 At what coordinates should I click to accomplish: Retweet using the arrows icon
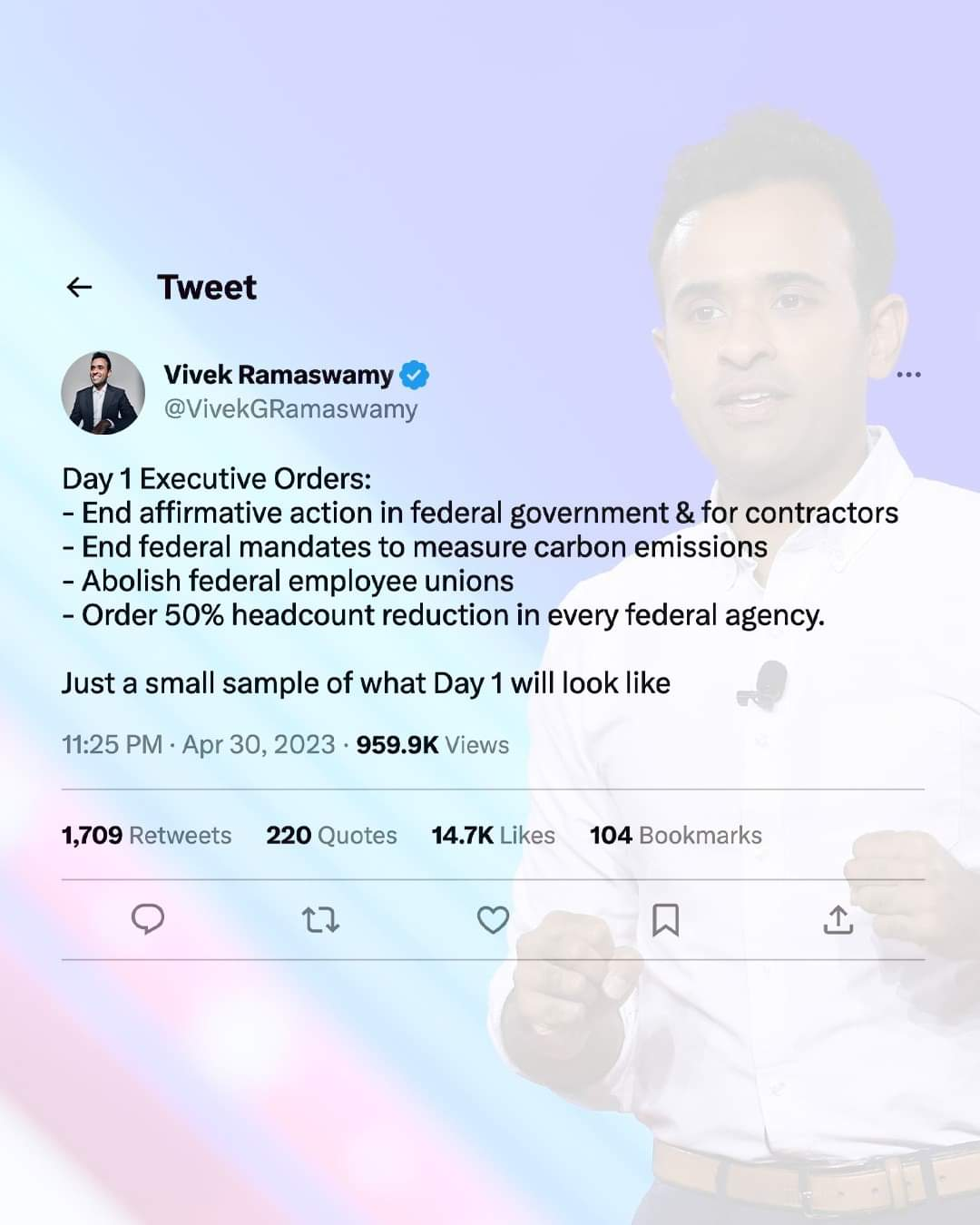point(320,921)
